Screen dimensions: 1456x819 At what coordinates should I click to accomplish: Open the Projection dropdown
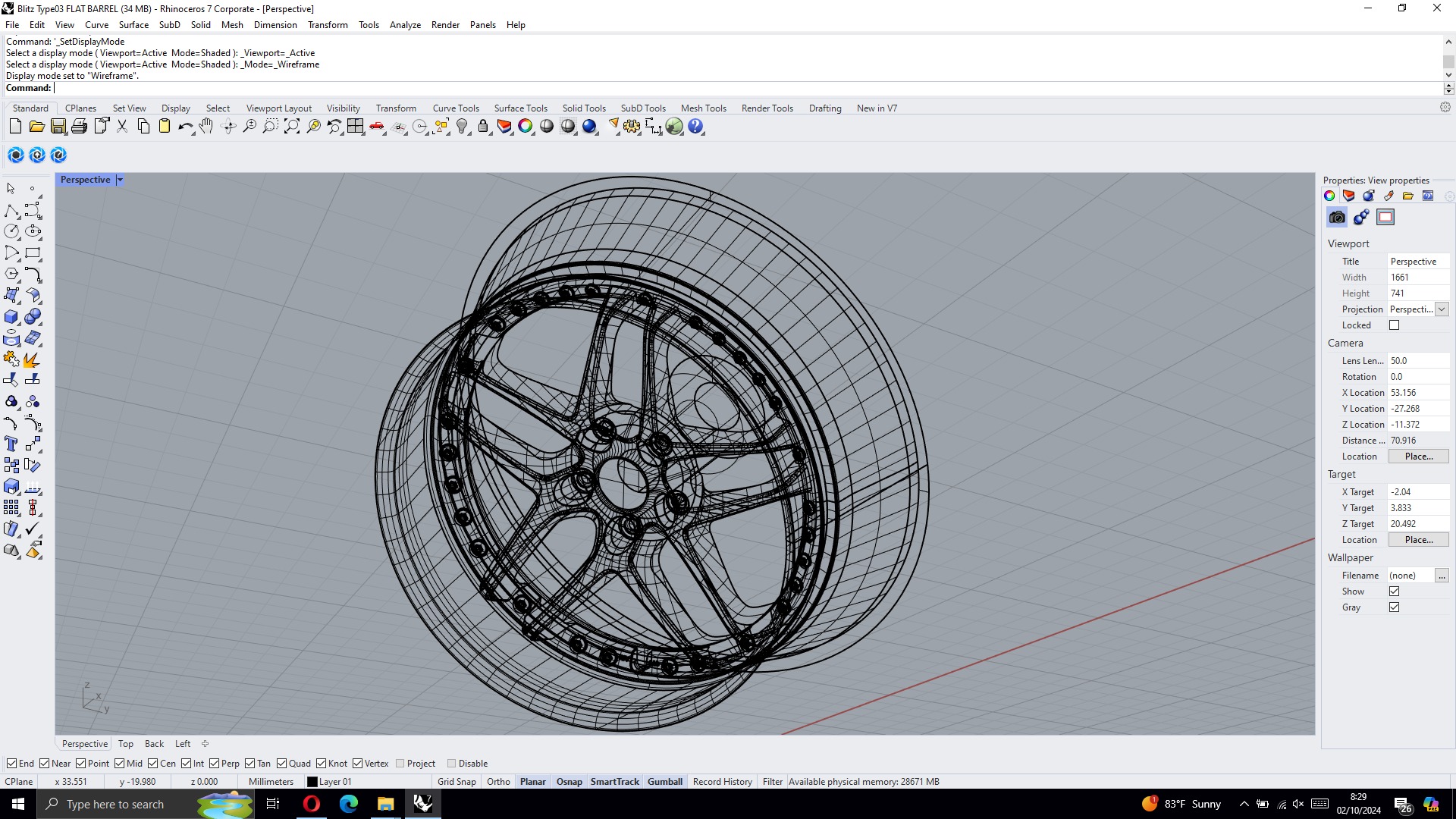point(1442,309)
